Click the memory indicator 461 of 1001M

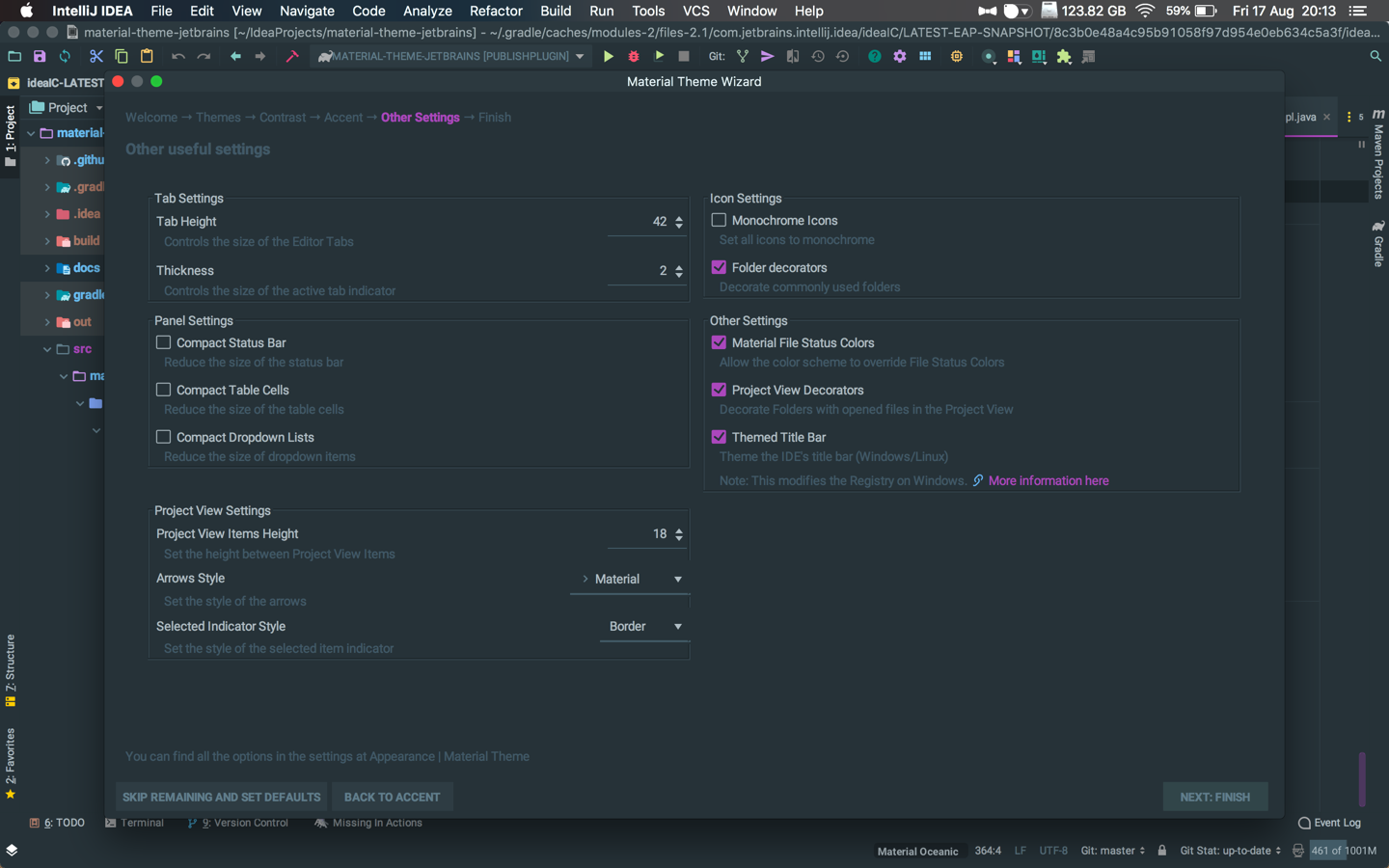(x=1344, y=851)
